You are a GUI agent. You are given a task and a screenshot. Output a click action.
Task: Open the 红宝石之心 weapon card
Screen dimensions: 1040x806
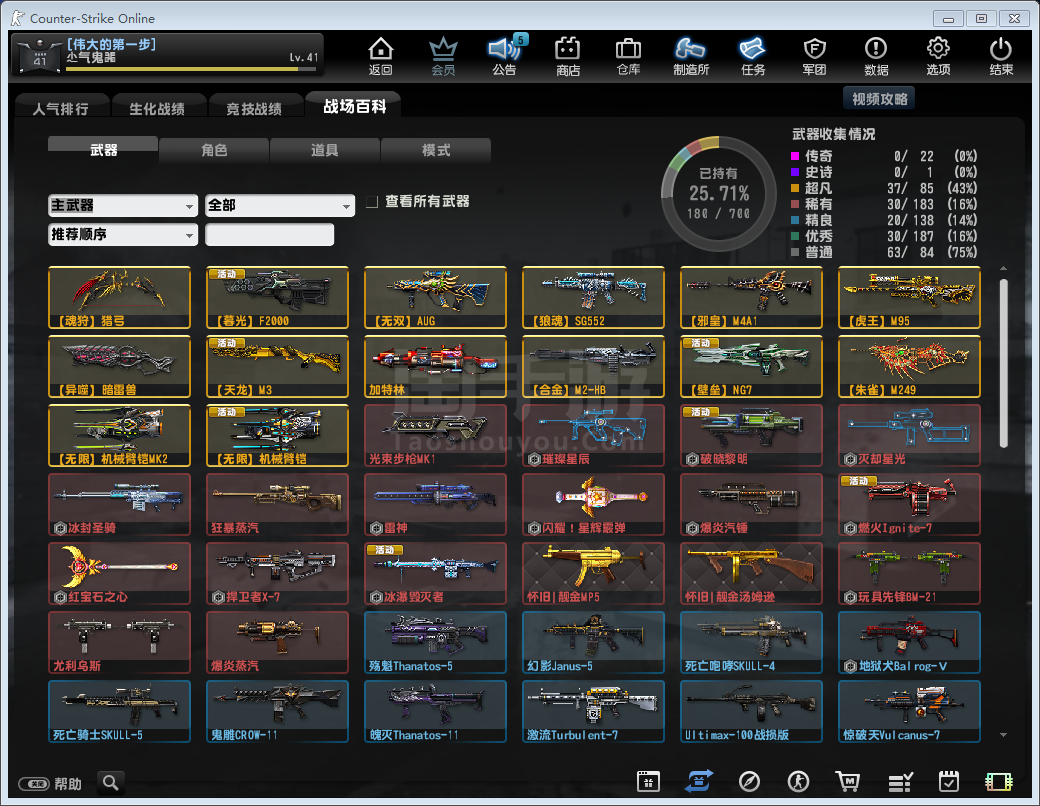tap(119, 573)
